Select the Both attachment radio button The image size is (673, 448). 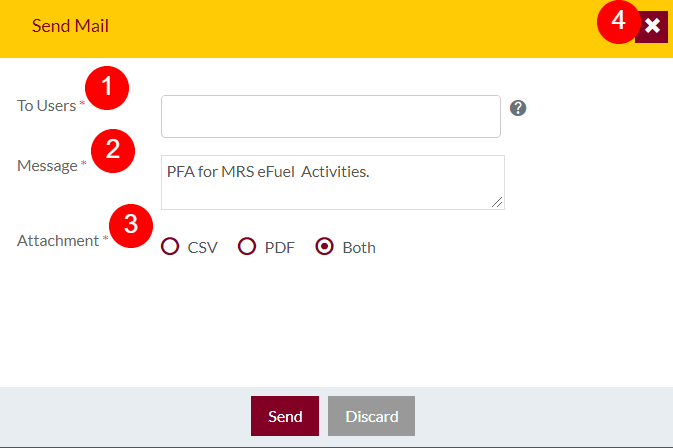[x=324, y=246]
